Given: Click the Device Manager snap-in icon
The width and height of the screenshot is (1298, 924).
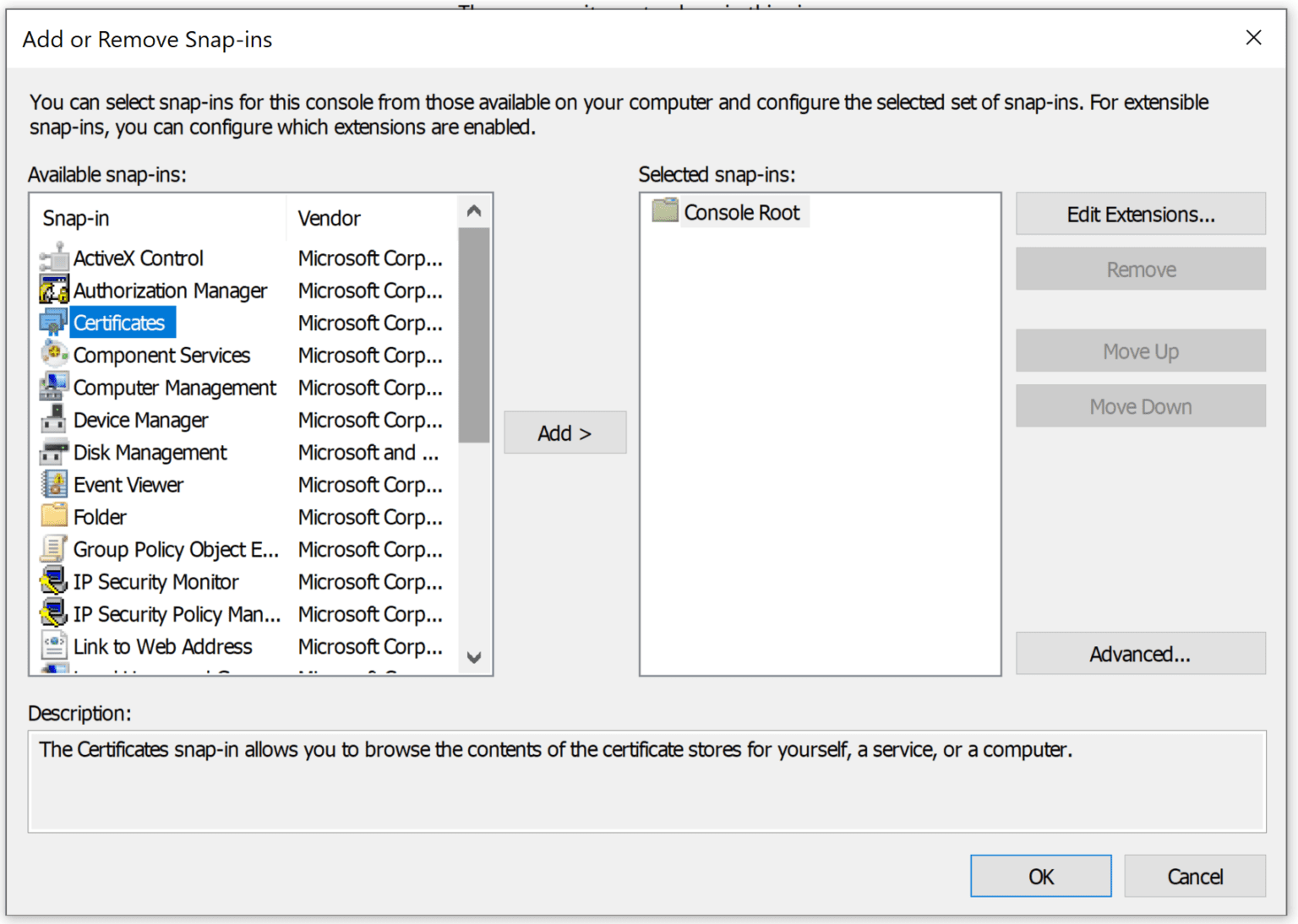Looking at the screenshot, I should tap(54, 420).
